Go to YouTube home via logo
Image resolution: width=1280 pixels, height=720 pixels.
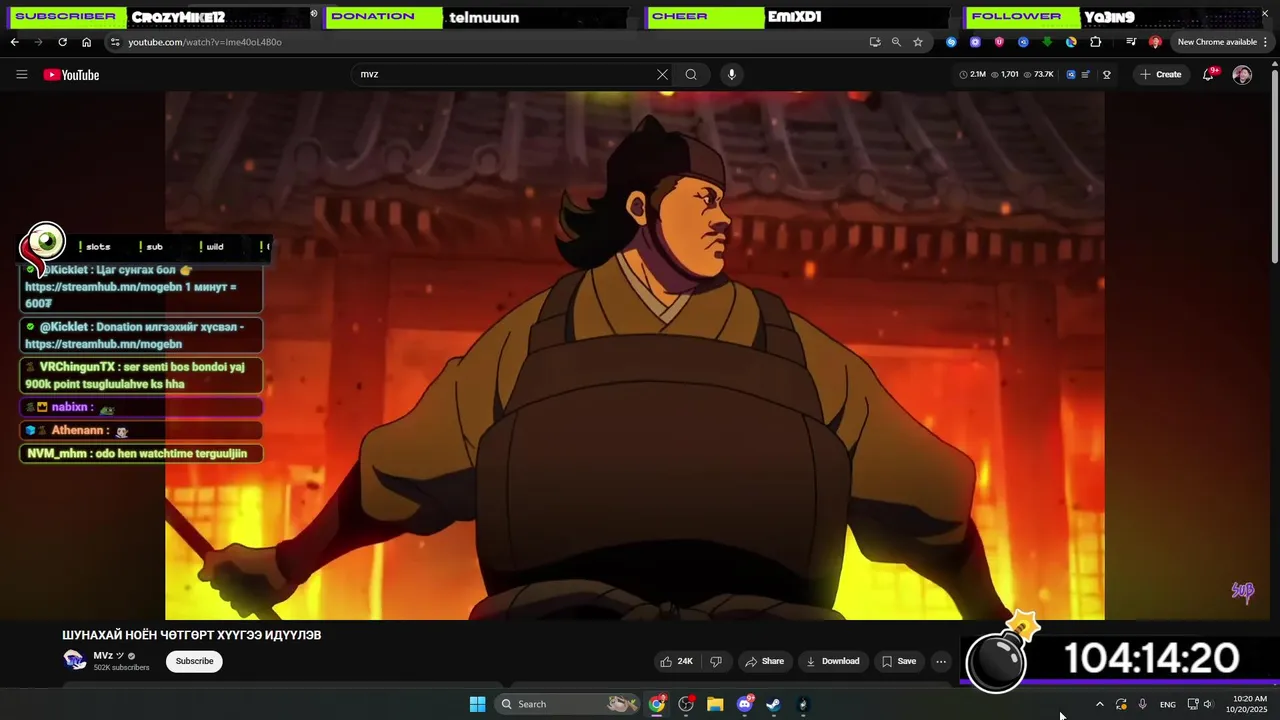tap(71, 74)
